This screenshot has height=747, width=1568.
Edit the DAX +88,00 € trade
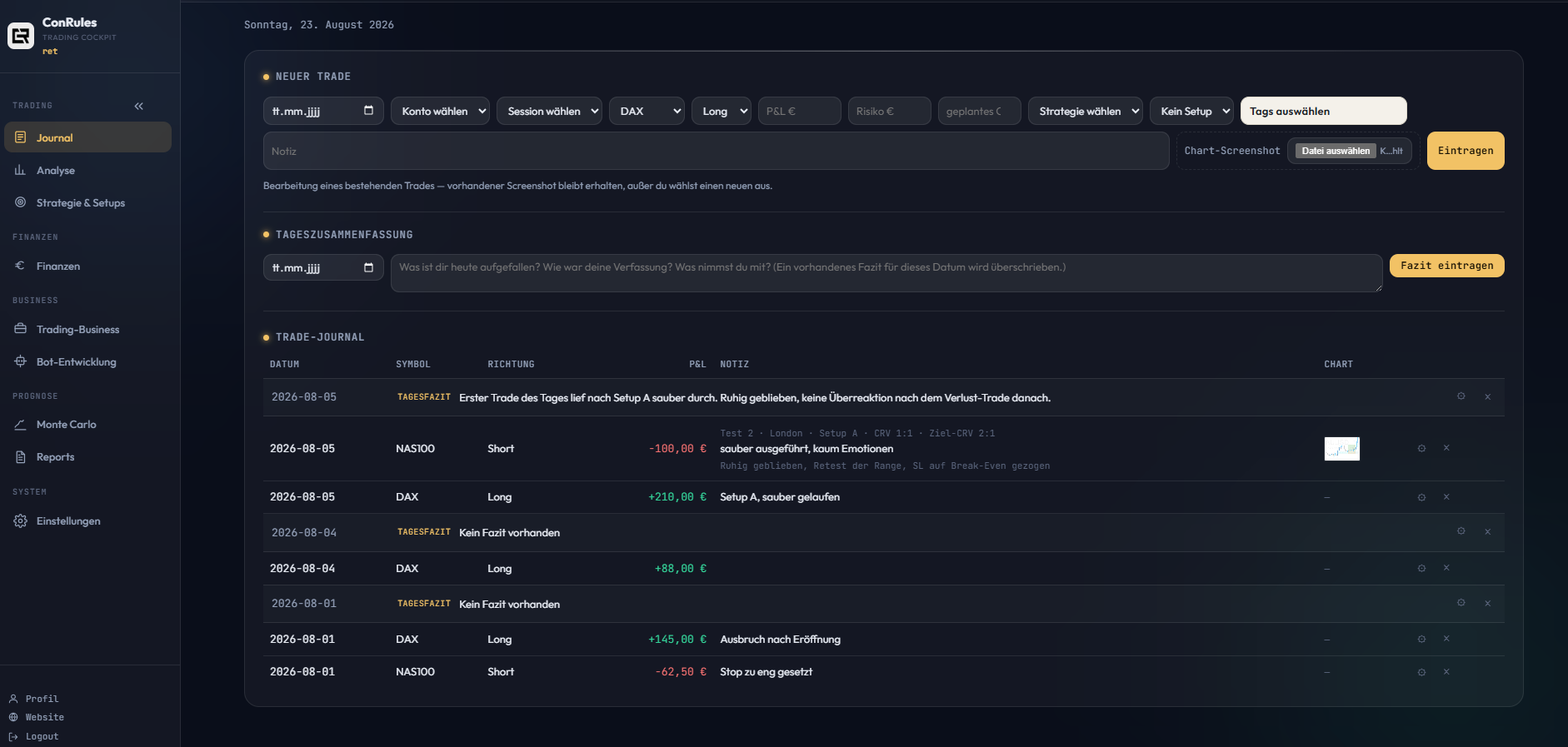point(1422,568)
